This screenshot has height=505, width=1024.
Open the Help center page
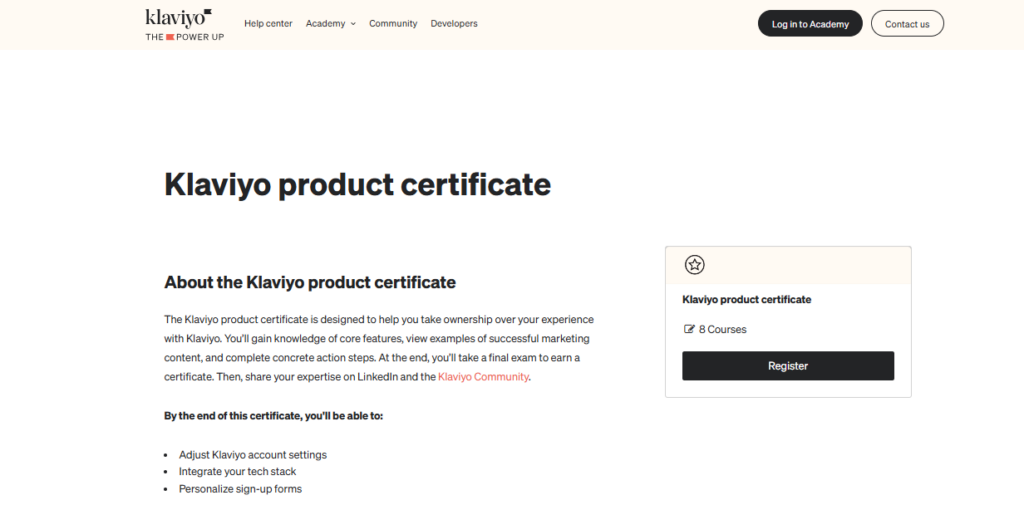268,24
